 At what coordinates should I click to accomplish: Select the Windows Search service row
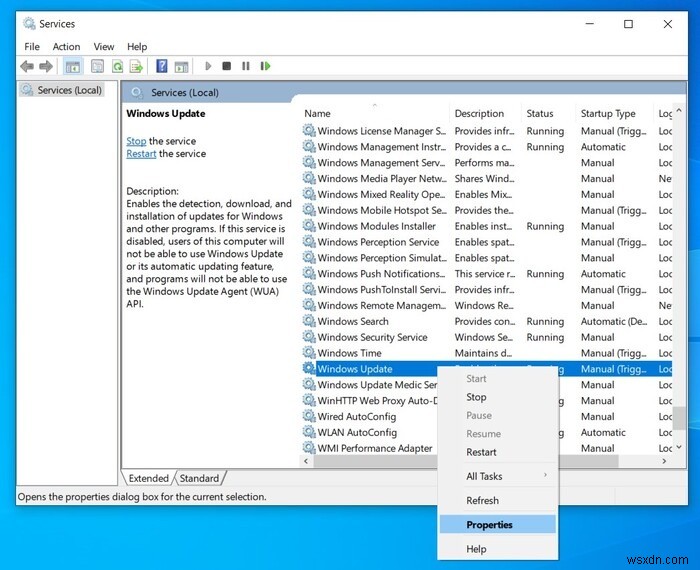tap(353, 322)
